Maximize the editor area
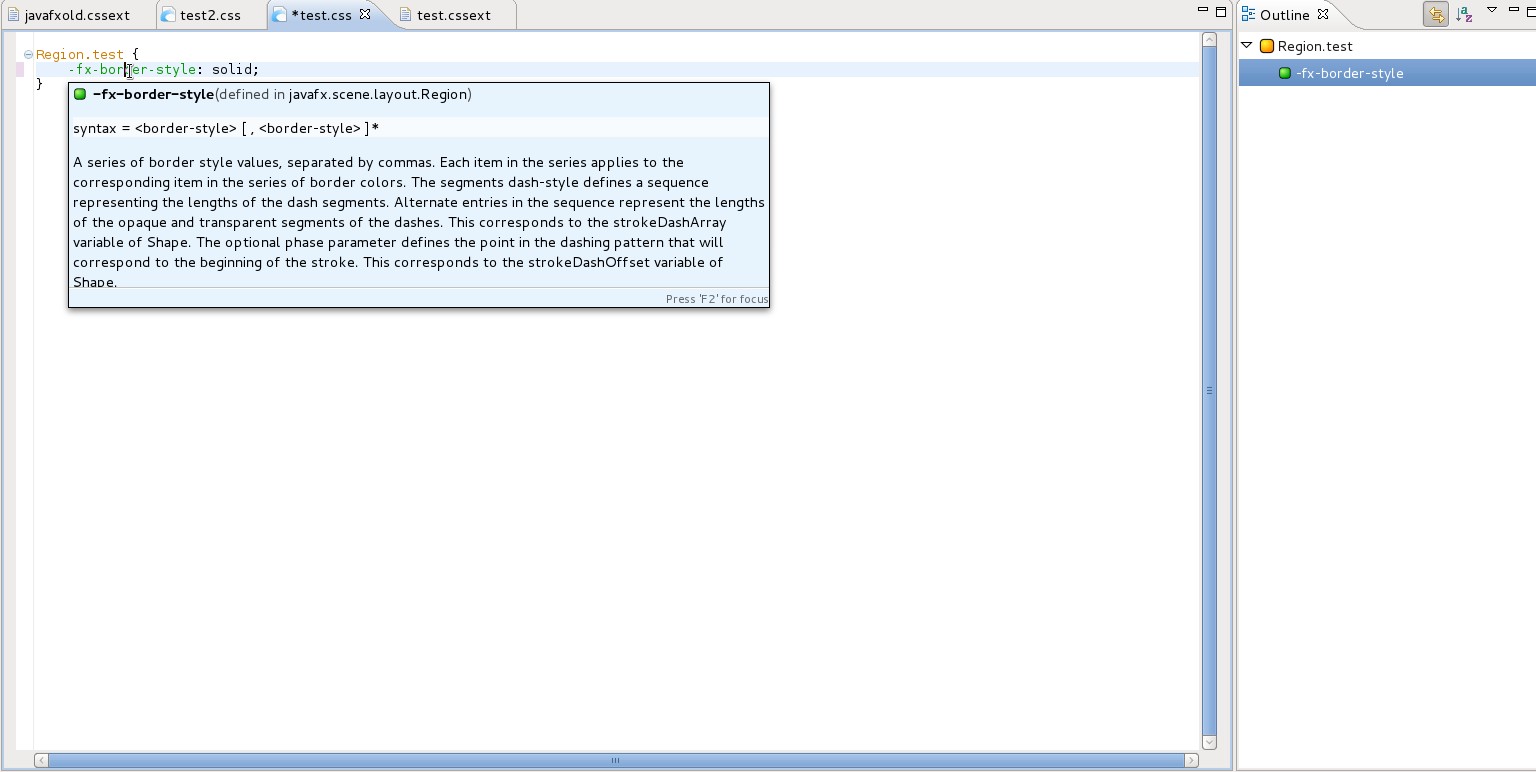 [x=1221, y=12]
